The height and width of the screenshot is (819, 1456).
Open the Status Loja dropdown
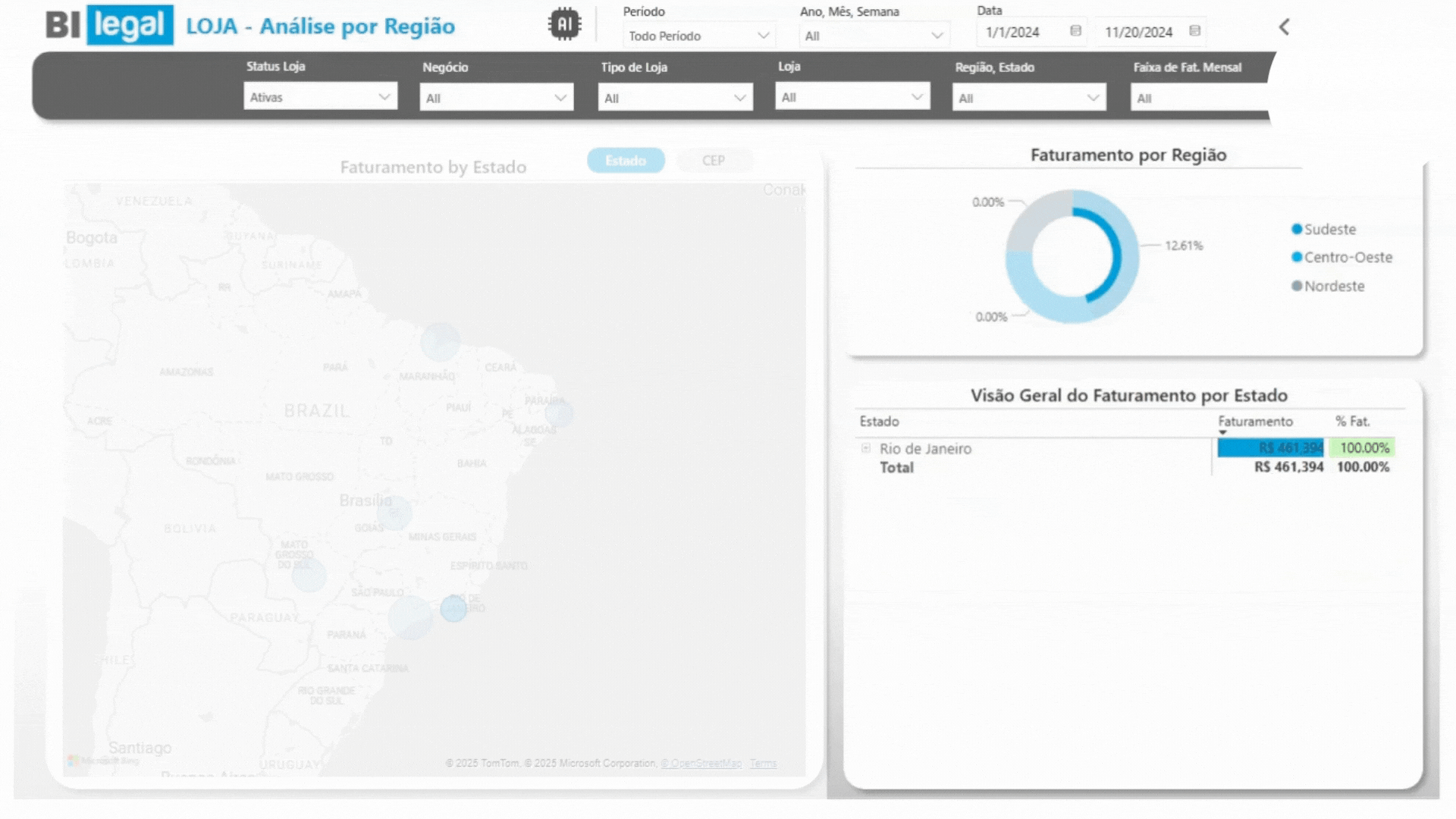pyautogui.click(x=320, y=97)
